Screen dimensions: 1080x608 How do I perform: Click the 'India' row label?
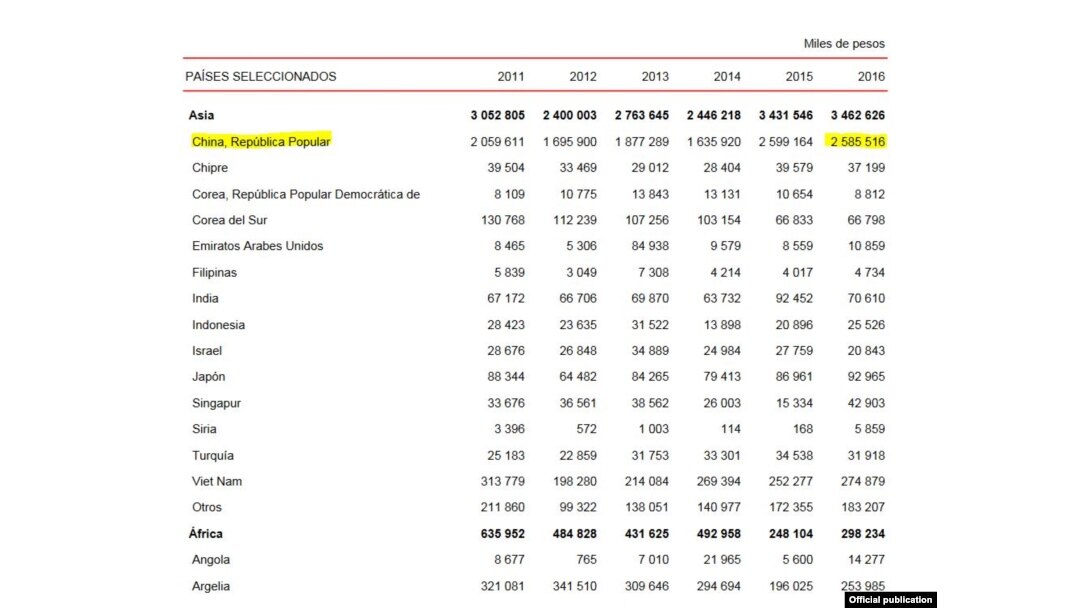pyautogui.click(x=205, y=298)
